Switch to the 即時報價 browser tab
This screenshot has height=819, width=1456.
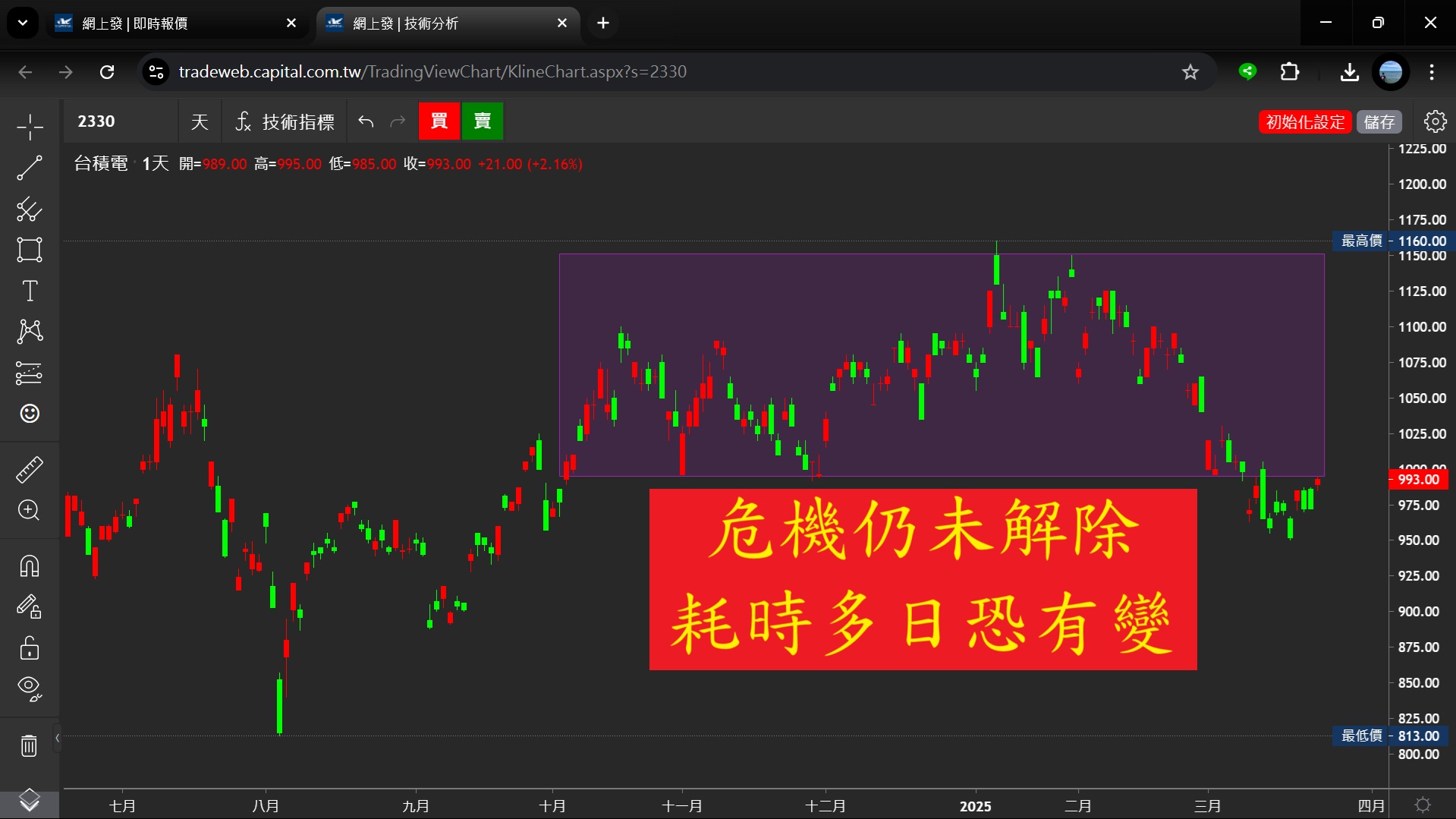[175, 24]
